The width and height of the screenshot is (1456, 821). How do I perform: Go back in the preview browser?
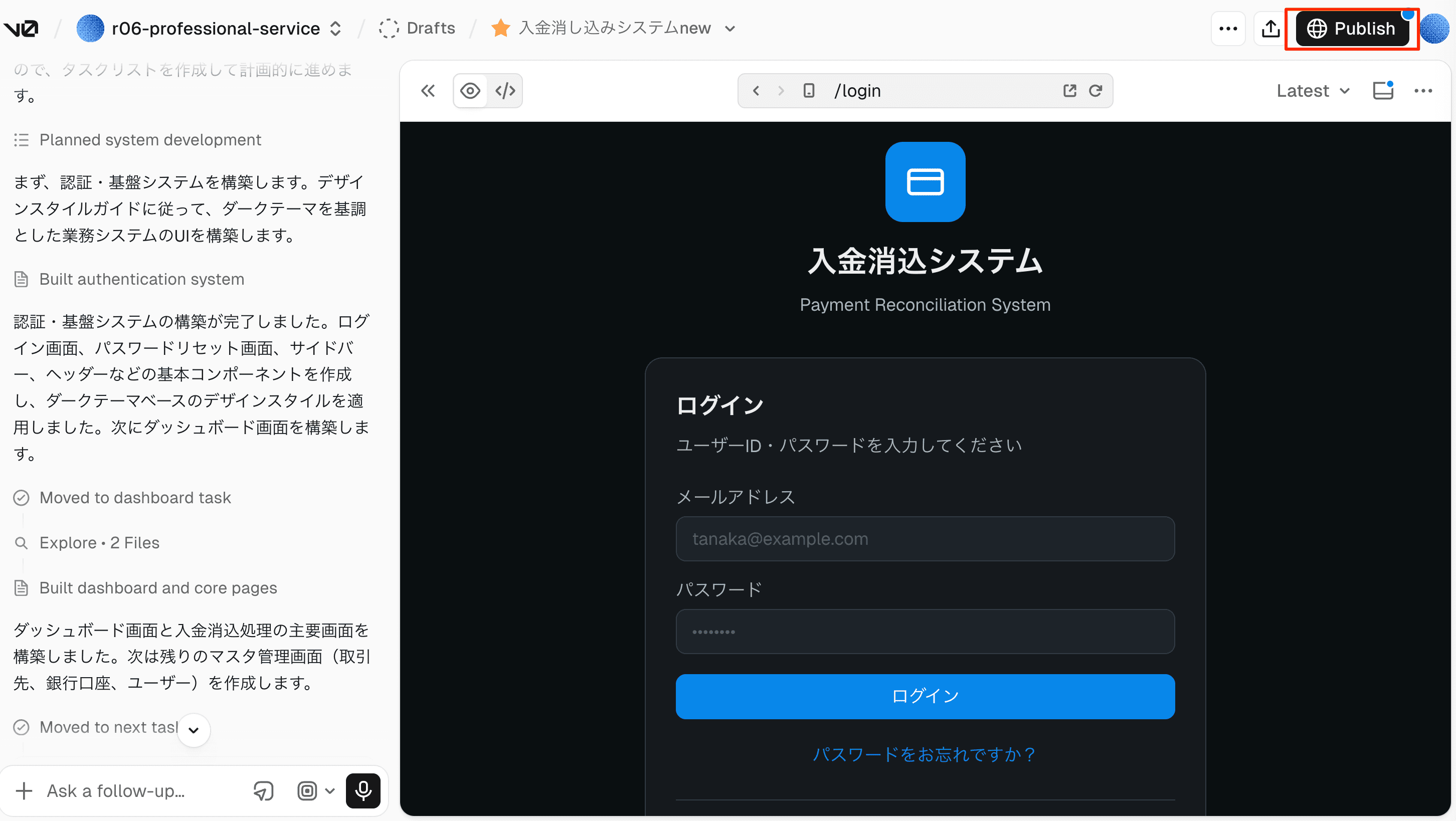756,90
